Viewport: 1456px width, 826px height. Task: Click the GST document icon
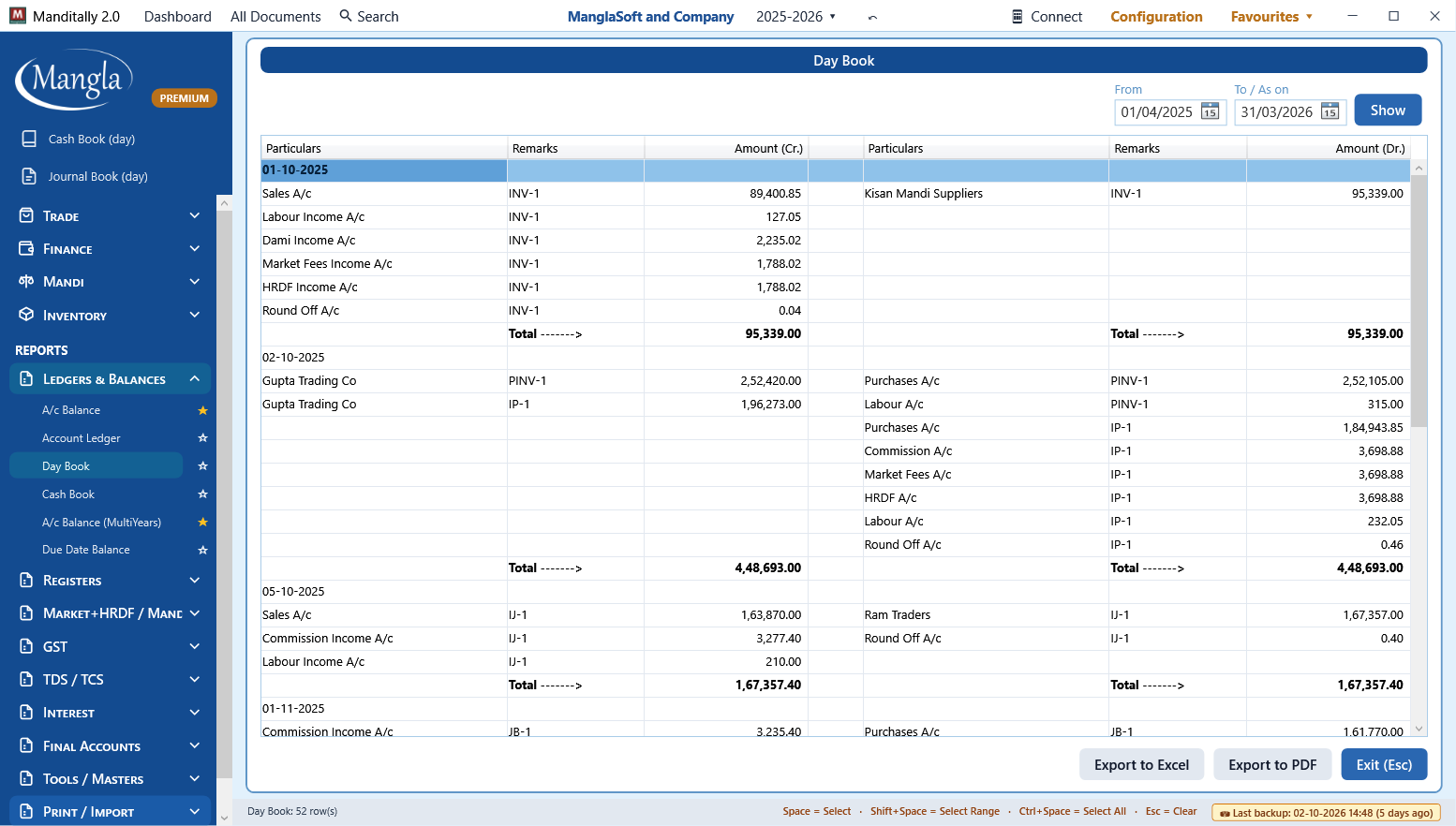click(26, 646)
